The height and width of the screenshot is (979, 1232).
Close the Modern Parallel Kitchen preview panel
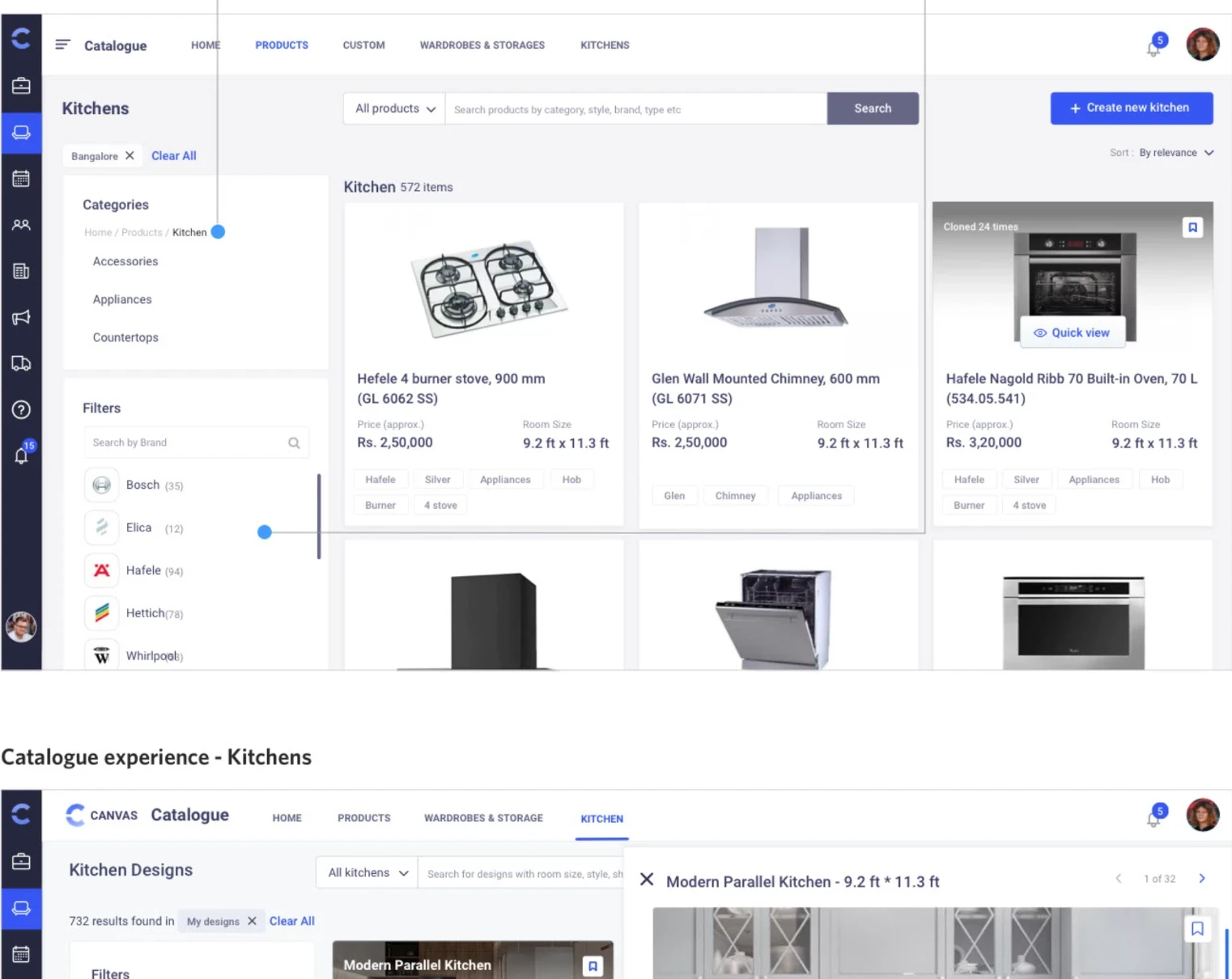click(x=647, y=879)
